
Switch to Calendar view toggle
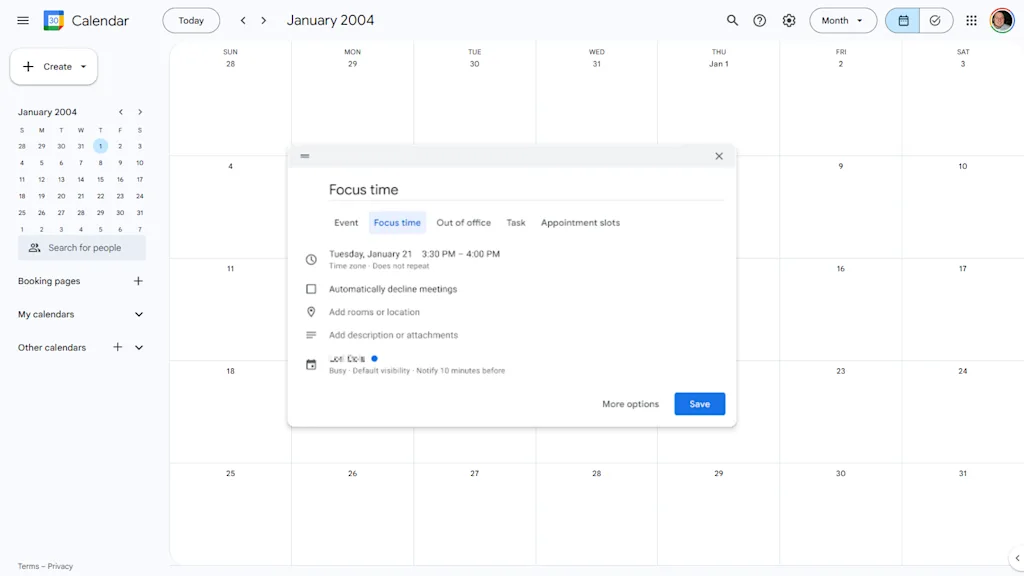coord(903,20)
